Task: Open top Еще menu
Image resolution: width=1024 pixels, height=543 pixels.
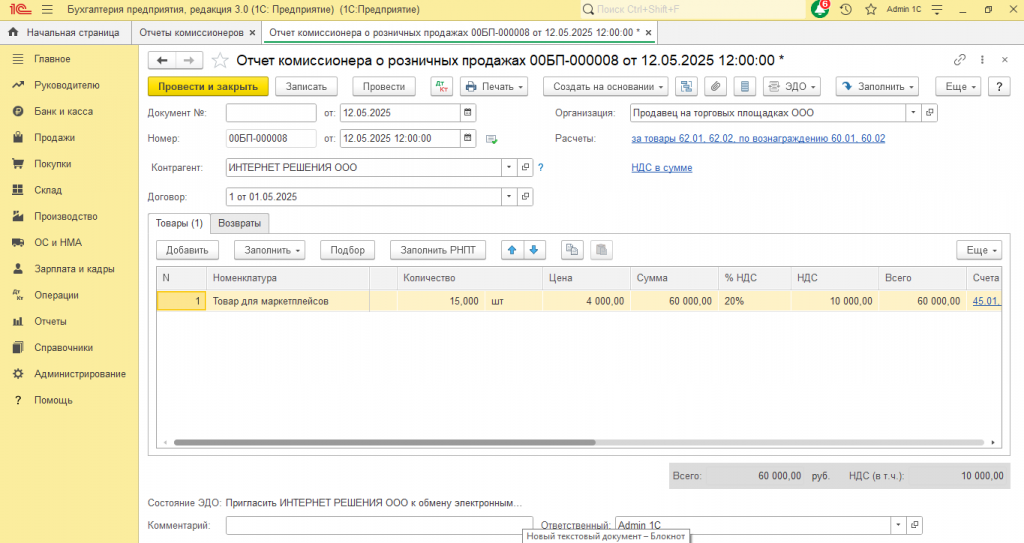Action: click(x=959, y=86)
